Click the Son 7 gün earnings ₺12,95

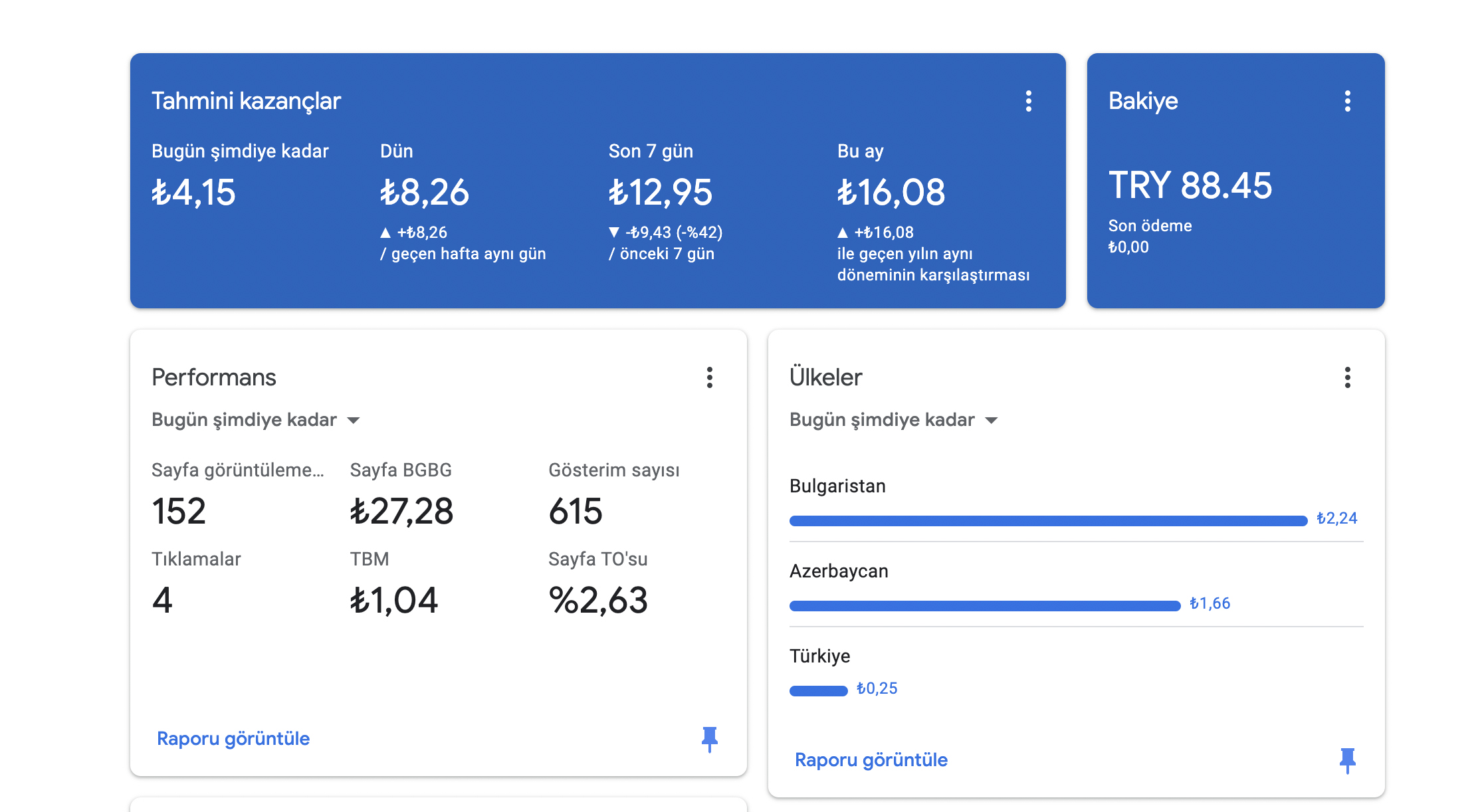[660, 193]
